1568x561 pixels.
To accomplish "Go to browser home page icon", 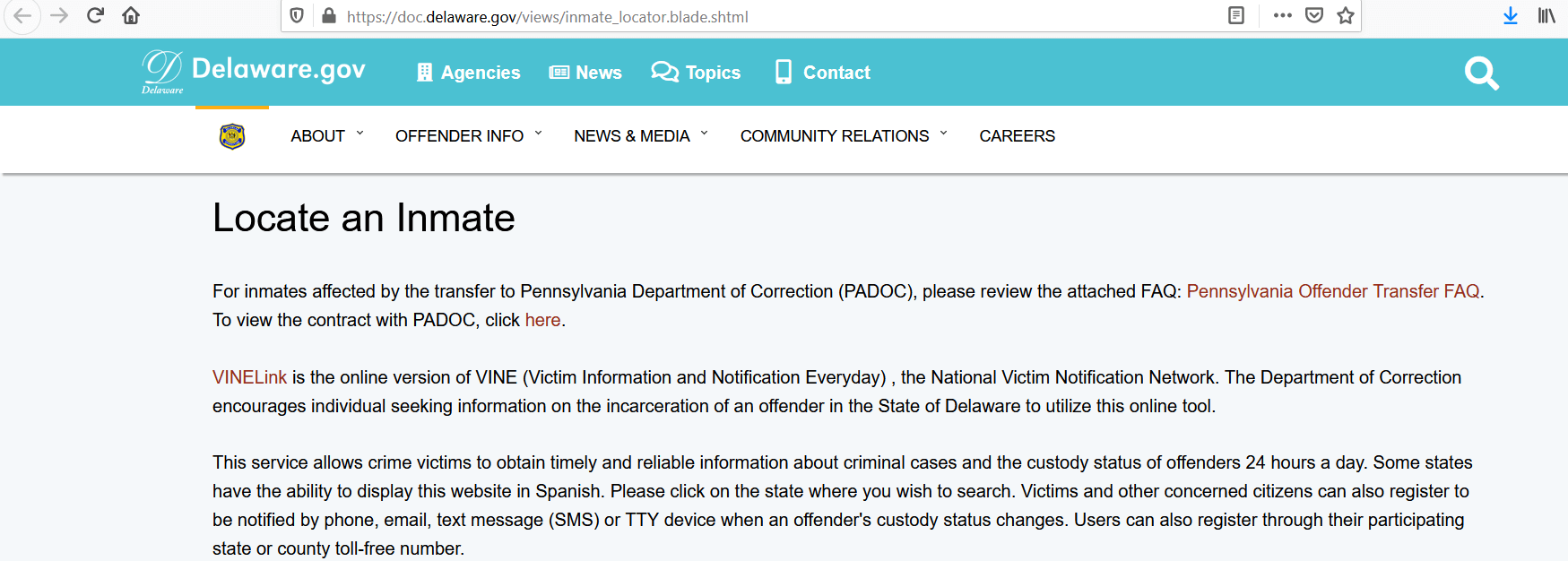I will [131, 16].
